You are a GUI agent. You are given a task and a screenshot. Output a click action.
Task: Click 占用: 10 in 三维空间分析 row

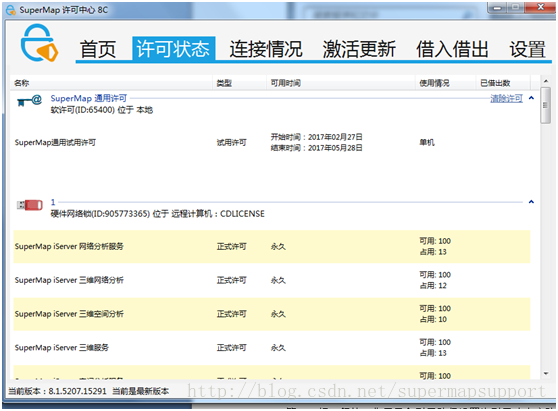pyautogui.click(x=433, y=320)
